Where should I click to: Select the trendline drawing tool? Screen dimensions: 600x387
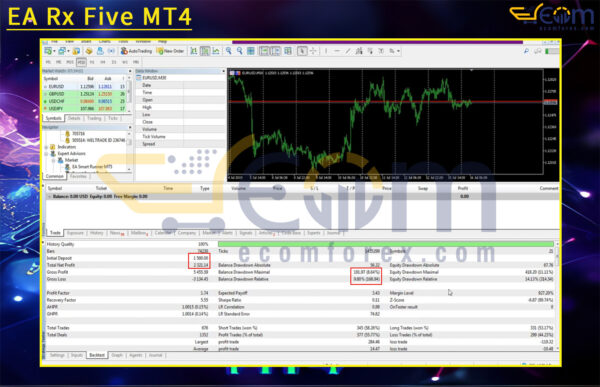click(x=348, y=51)
